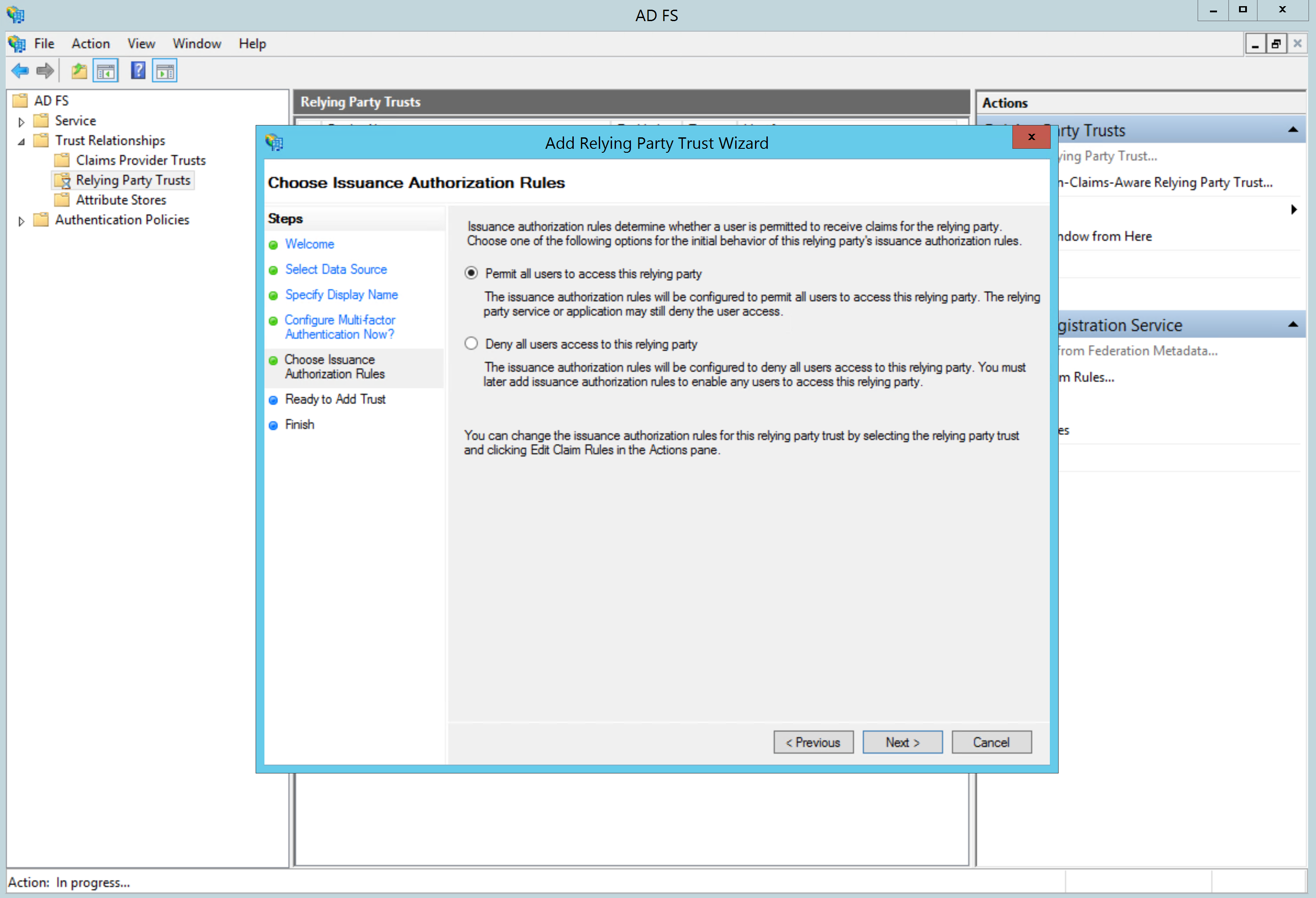This screenshot has height=898, width=1316.
Task: Open the File menu
Action: coord(44,44)
